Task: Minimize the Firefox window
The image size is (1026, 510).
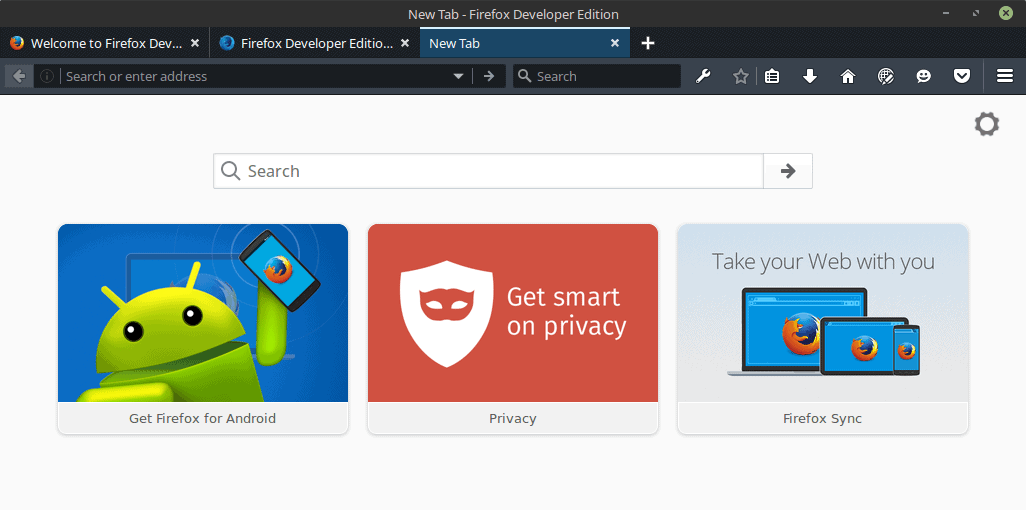Action: point(946,13)
